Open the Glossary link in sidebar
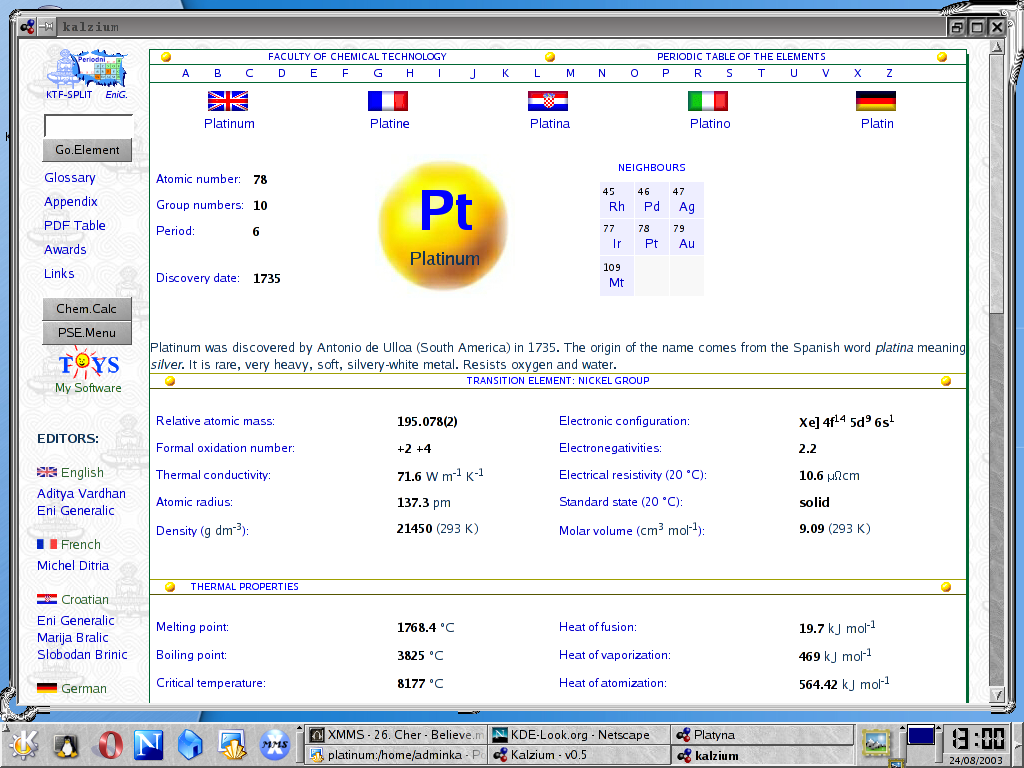This screenshot has width=1024, height=768. tap(70, 178)
